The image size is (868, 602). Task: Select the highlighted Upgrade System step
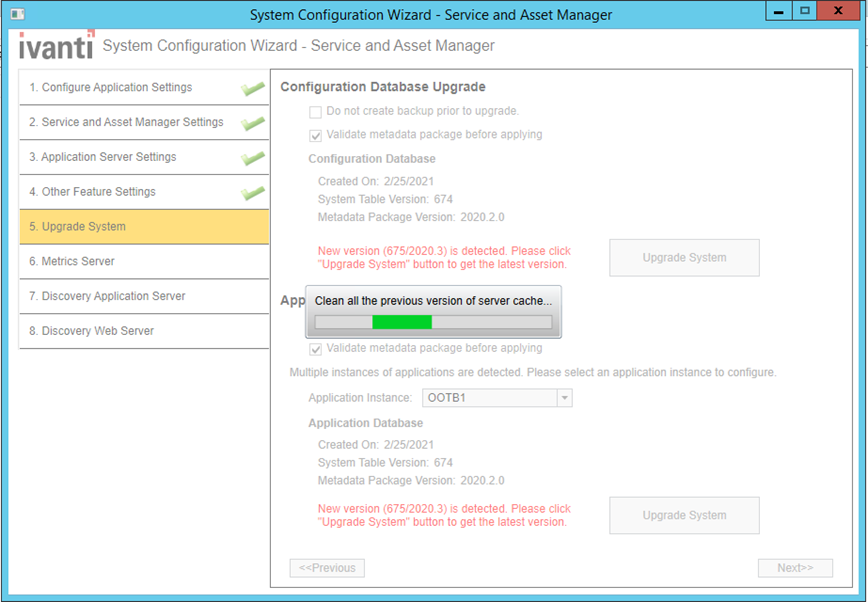(144, 227)
